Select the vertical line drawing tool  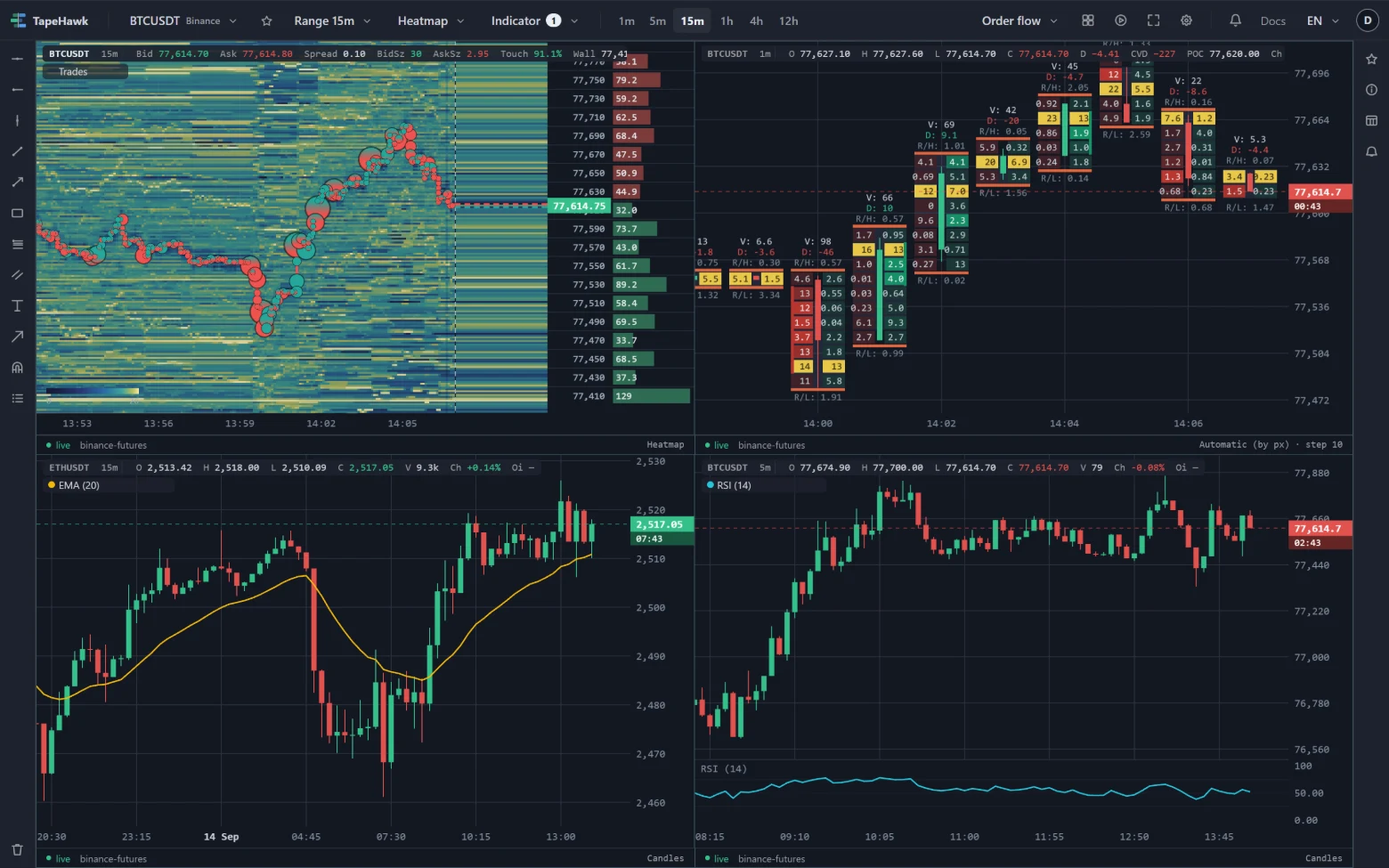pos(17,120)
